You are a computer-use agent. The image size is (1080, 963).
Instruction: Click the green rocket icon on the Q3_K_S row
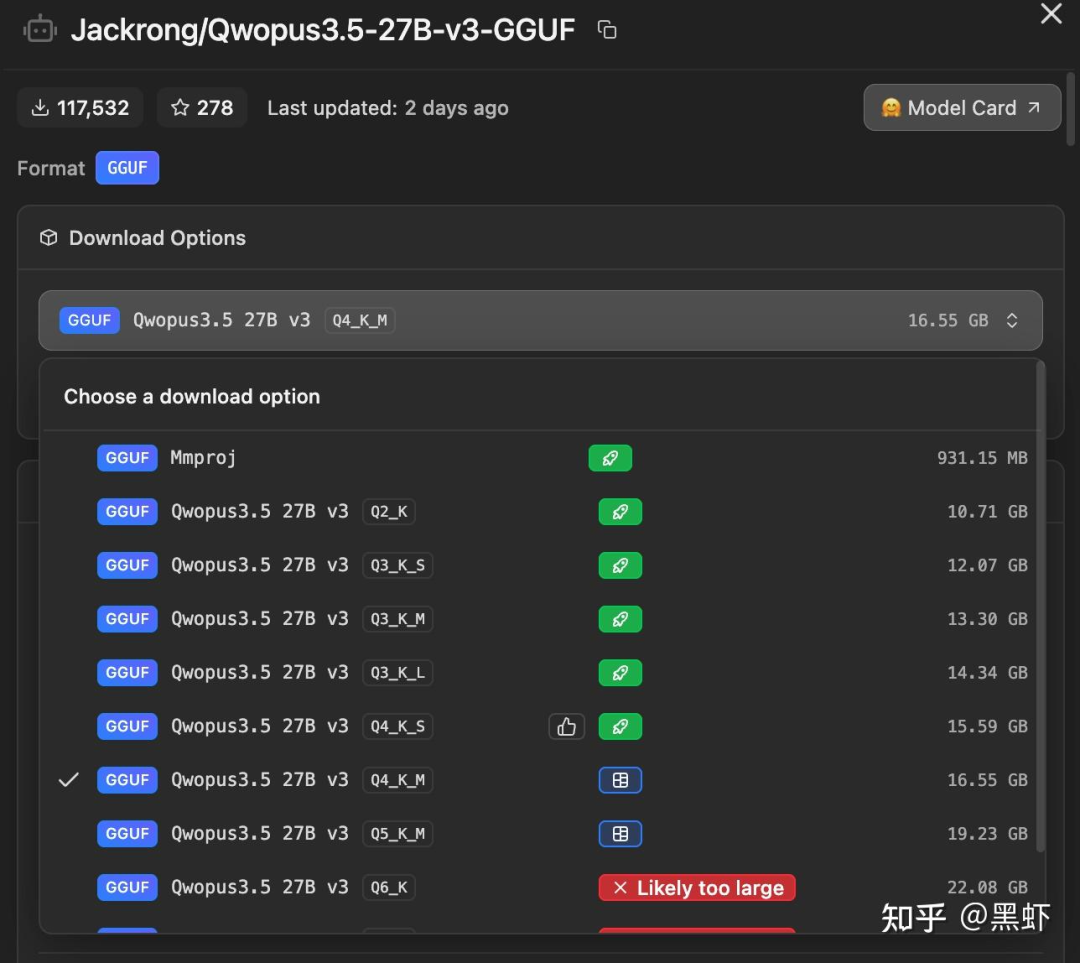620,566
